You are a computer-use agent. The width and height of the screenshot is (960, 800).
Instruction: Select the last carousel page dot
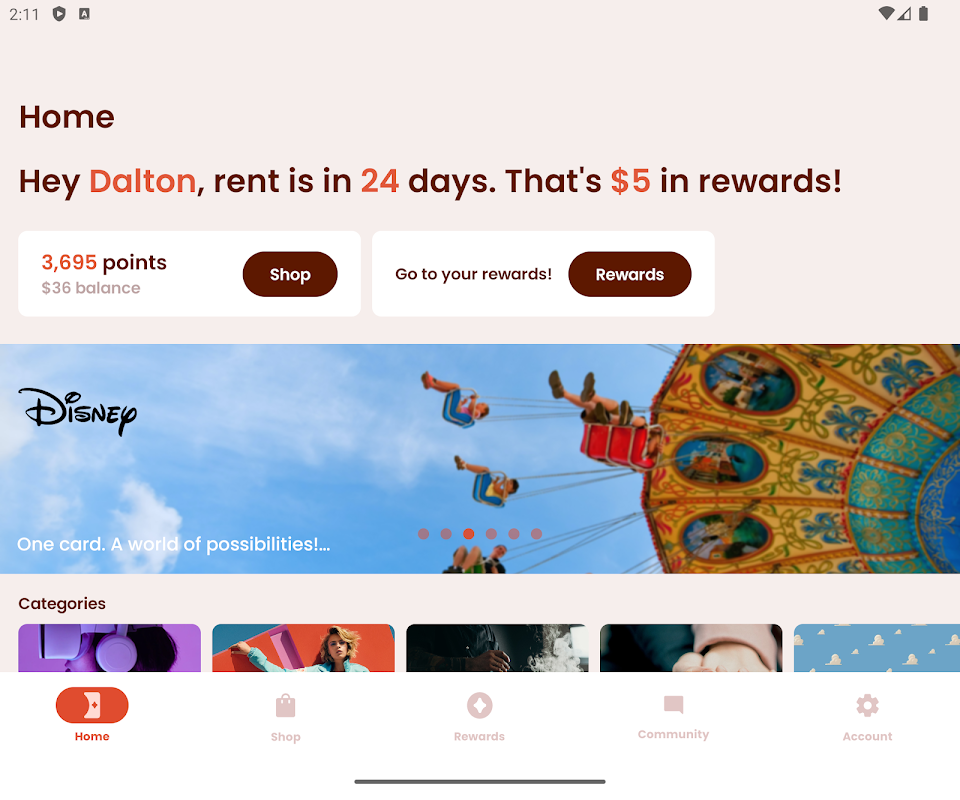tap(536, 534)
